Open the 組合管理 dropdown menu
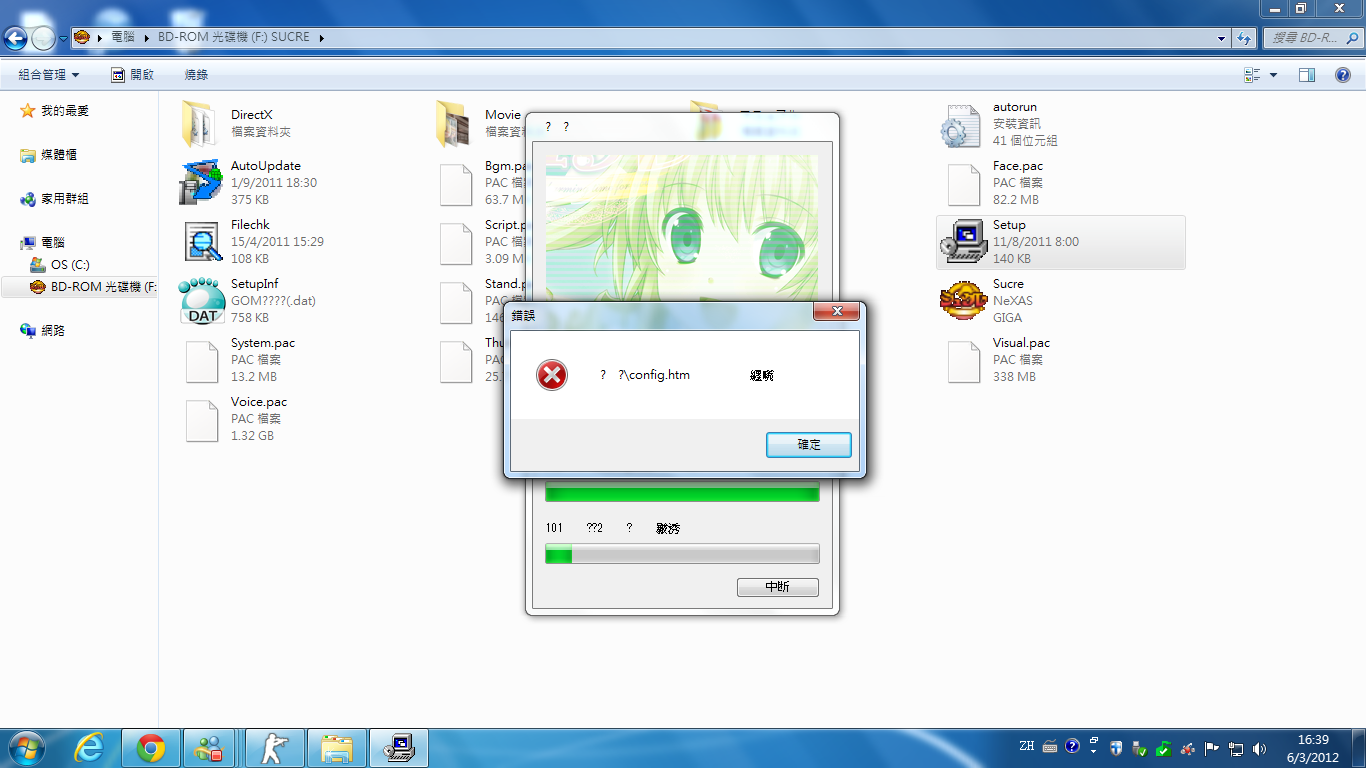 [48, 75]
